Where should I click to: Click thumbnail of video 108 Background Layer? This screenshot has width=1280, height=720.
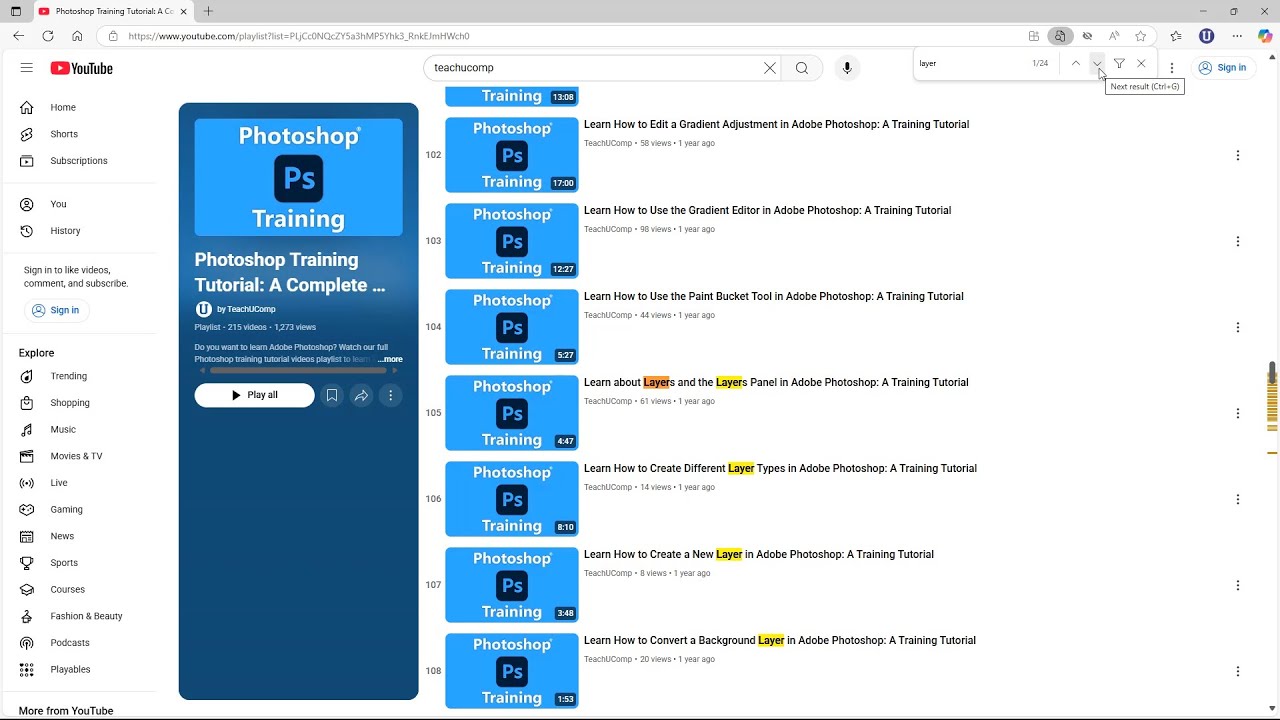pyautogui.click(x=512, y=671)
